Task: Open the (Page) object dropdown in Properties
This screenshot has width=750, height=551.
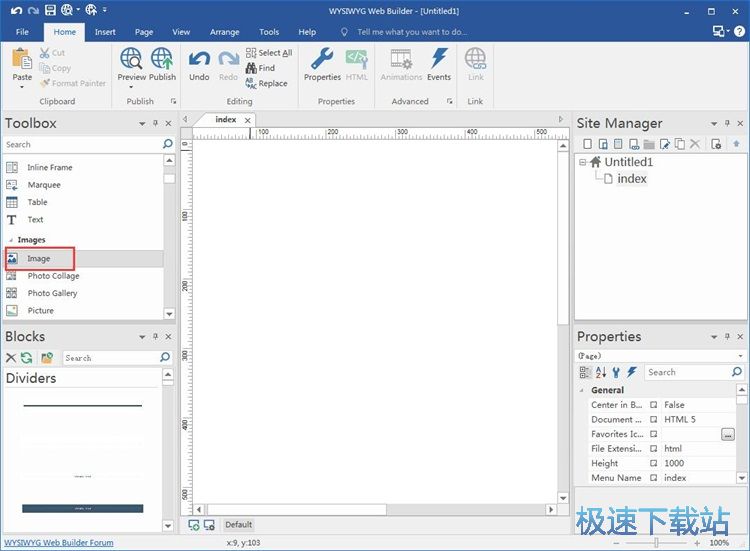Action: [740, 356]
